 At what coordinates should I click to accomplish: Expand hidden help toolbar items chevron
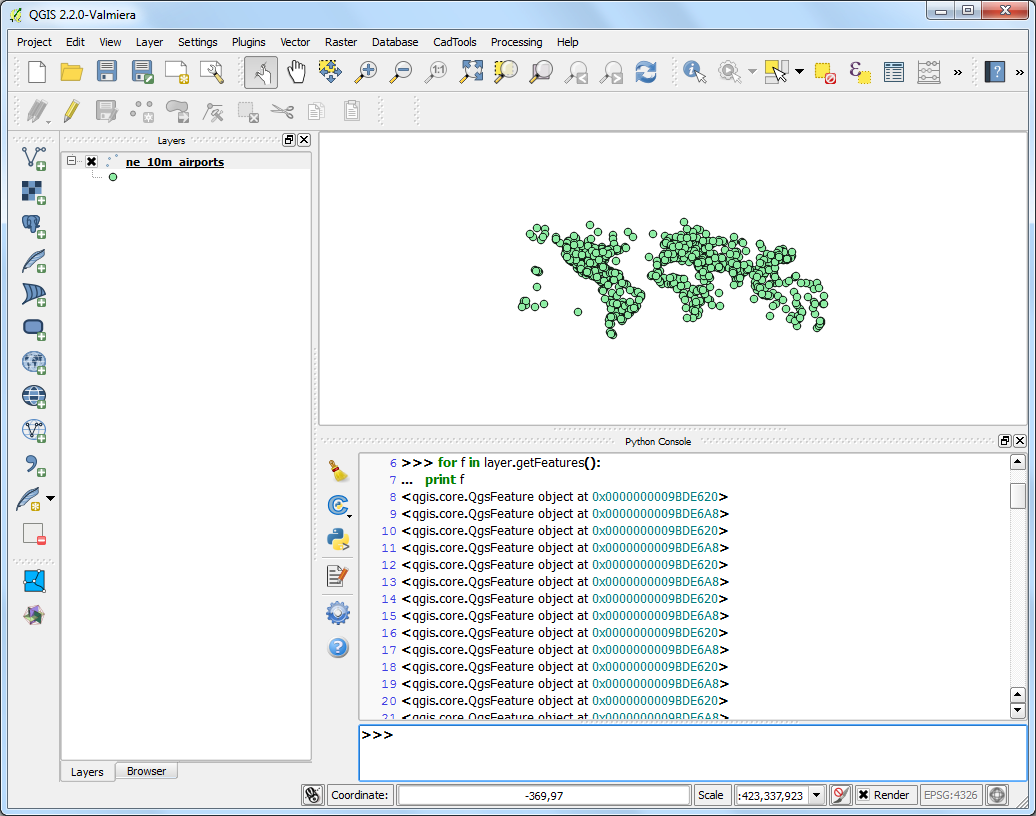[1019, 72]
